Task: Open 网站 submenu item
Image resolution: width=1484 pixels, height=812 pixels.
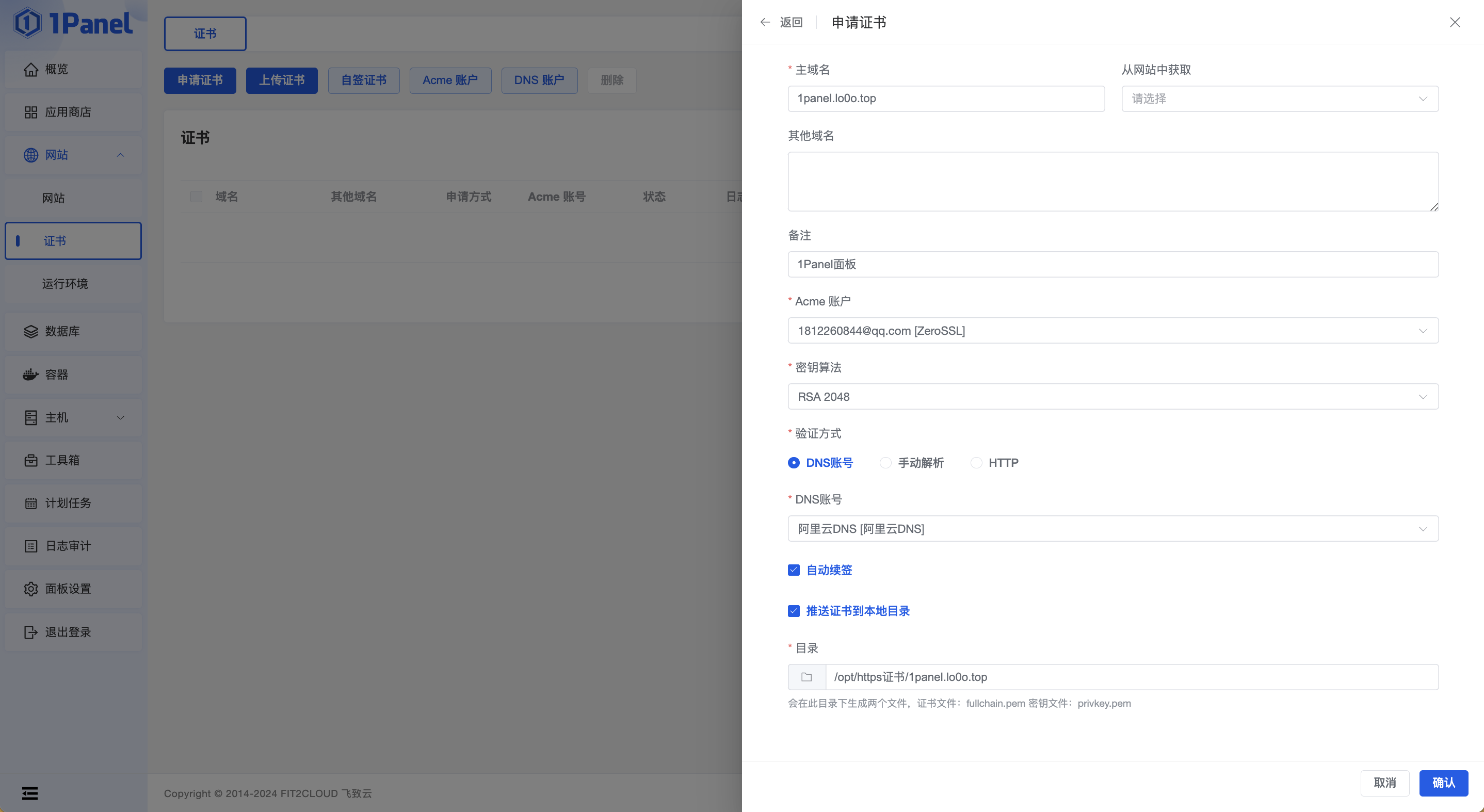Action: tap(73, 198)
